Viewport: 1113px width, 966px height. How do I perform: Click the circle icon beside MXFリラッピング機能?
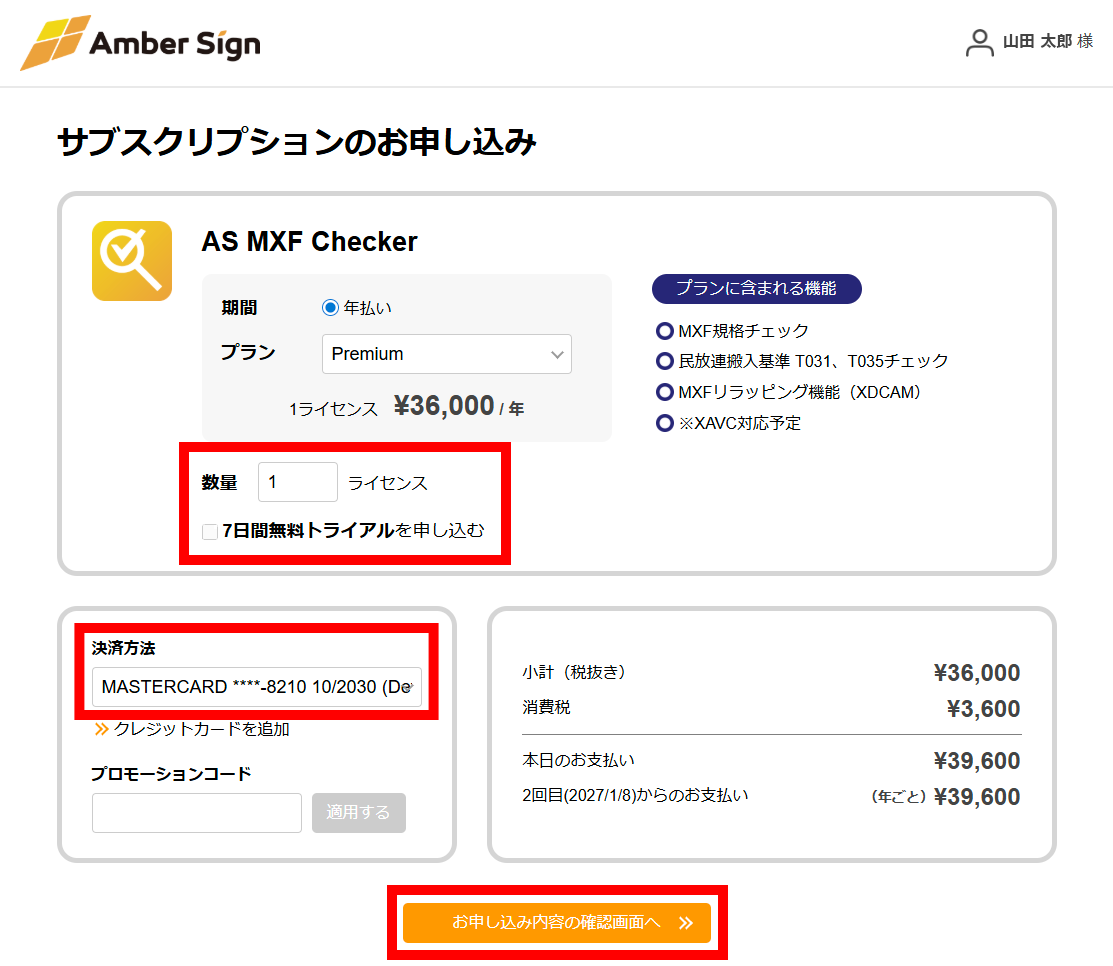[x=665, y=392]
